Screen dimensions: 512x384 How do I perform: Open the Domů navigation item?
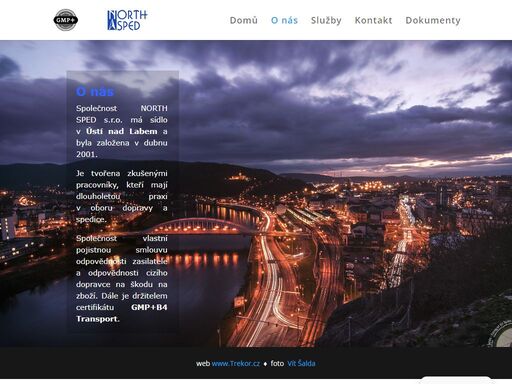click(x=244, y=20)
